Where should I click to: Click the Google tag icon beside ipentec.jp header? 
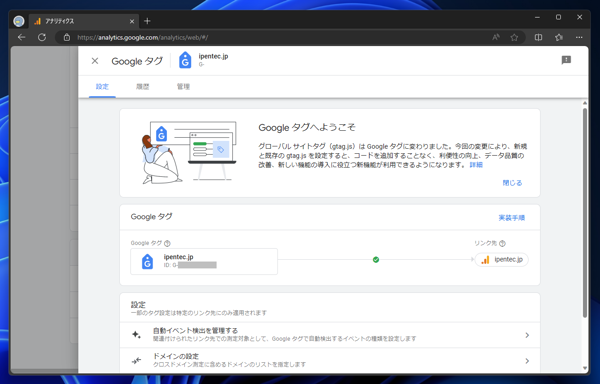[185, 60]
